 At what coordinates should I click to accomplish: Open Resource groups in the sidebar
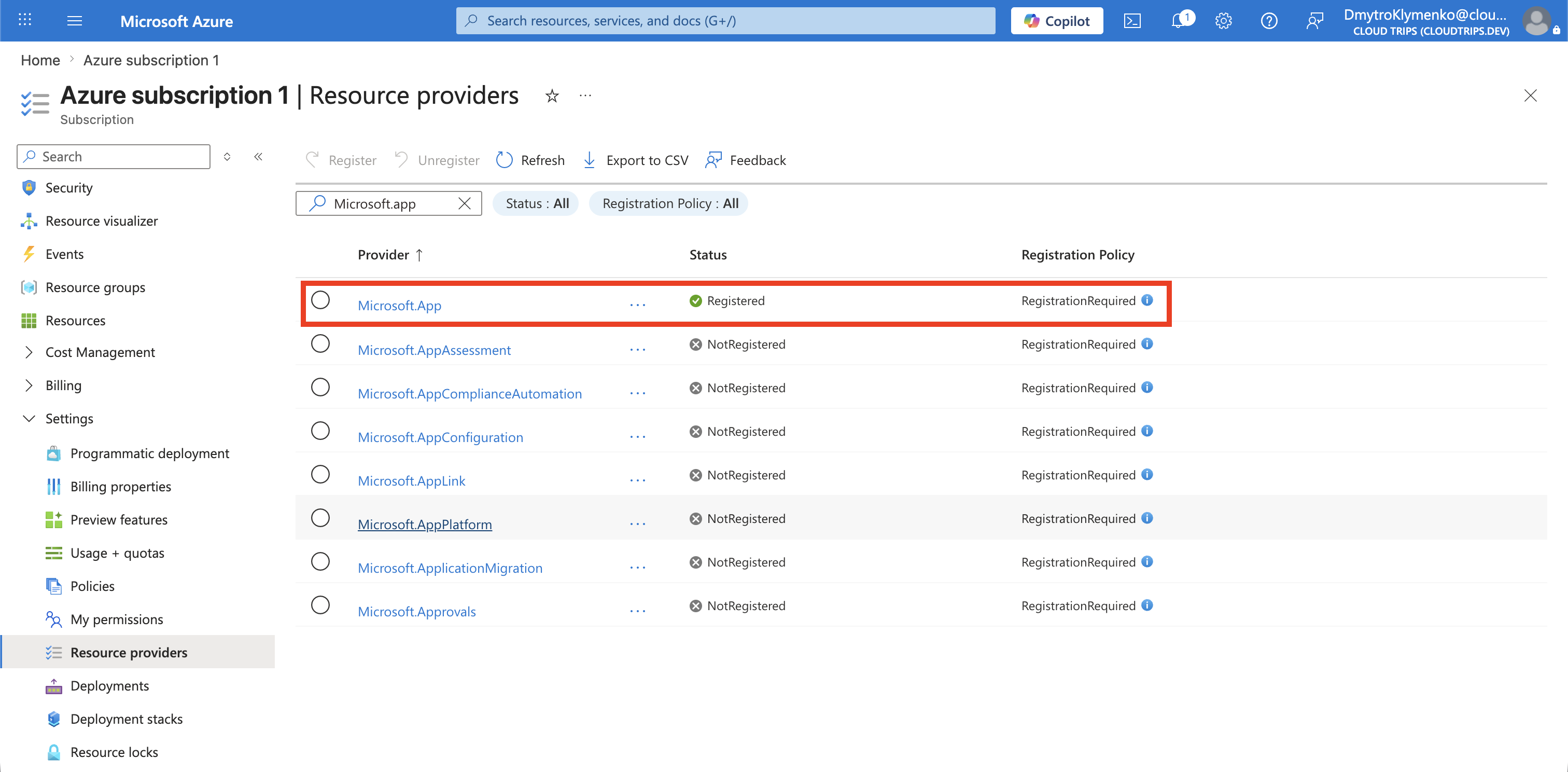(x=95, y=287)
